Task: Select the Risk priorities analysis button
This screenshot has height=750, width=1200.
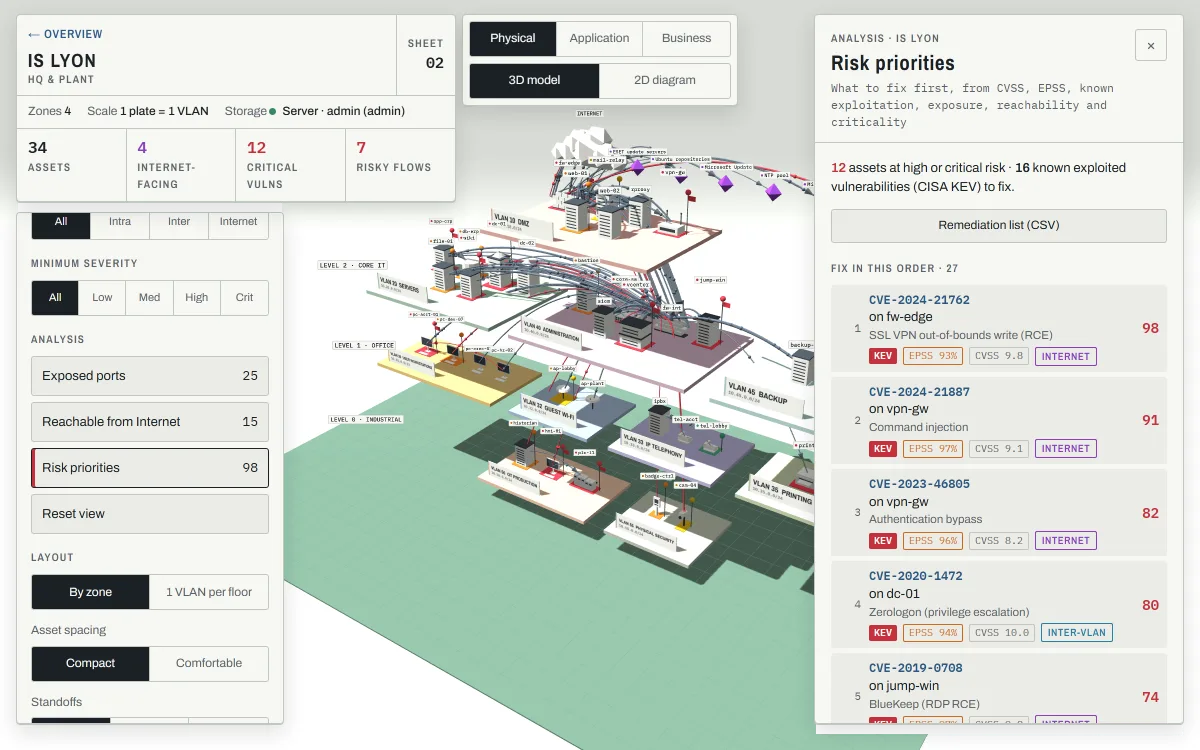Action: tap(150, 468)
